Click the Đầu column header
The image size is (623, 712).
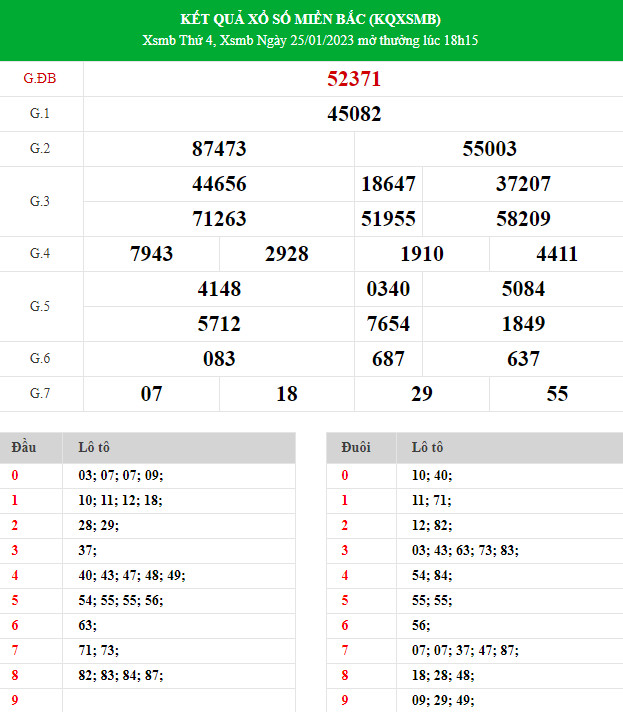[x=24, y=447]
